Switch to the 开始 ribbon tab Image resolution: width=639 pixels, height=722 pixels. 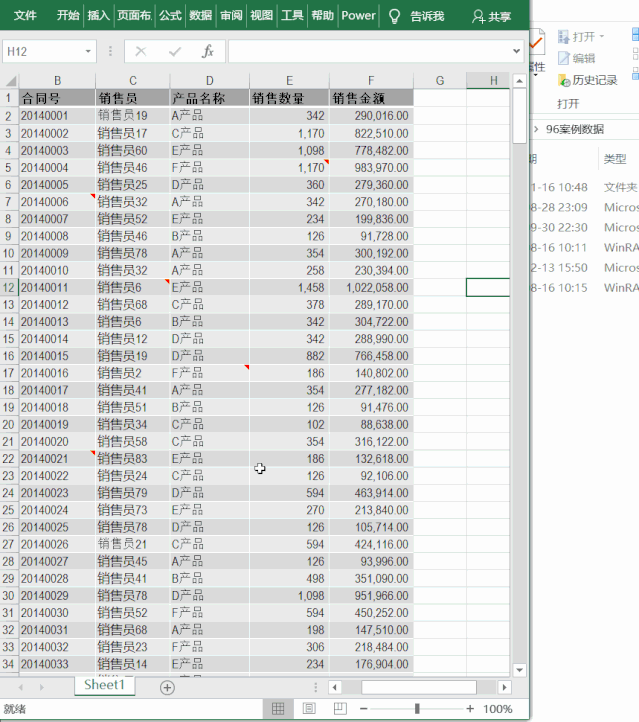[x=68, y=16]
